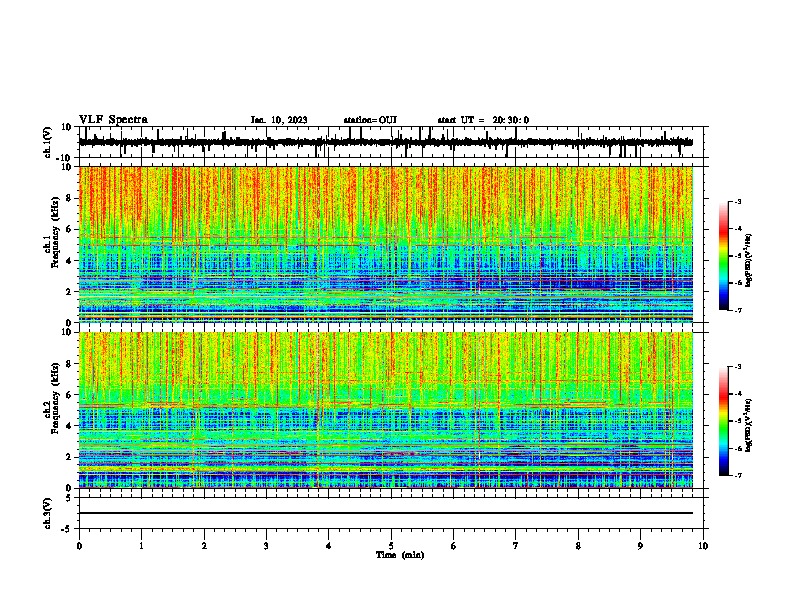The image size is (792, 612).
Task: Click the time axis tick label "9"
Action: 640,546
